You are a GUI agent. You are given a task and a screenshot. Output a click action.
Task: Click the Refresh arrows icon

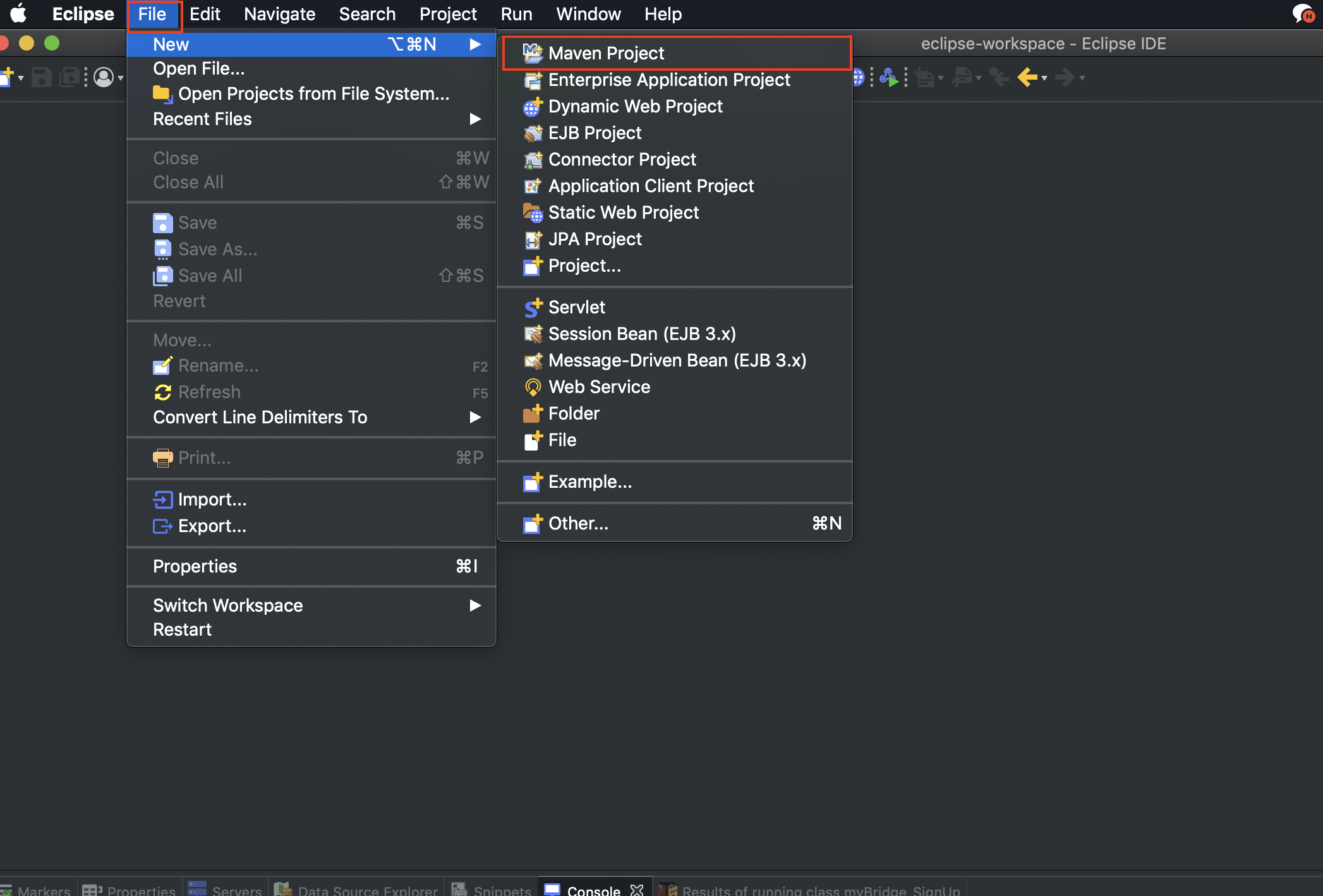(x=162, y=392)
